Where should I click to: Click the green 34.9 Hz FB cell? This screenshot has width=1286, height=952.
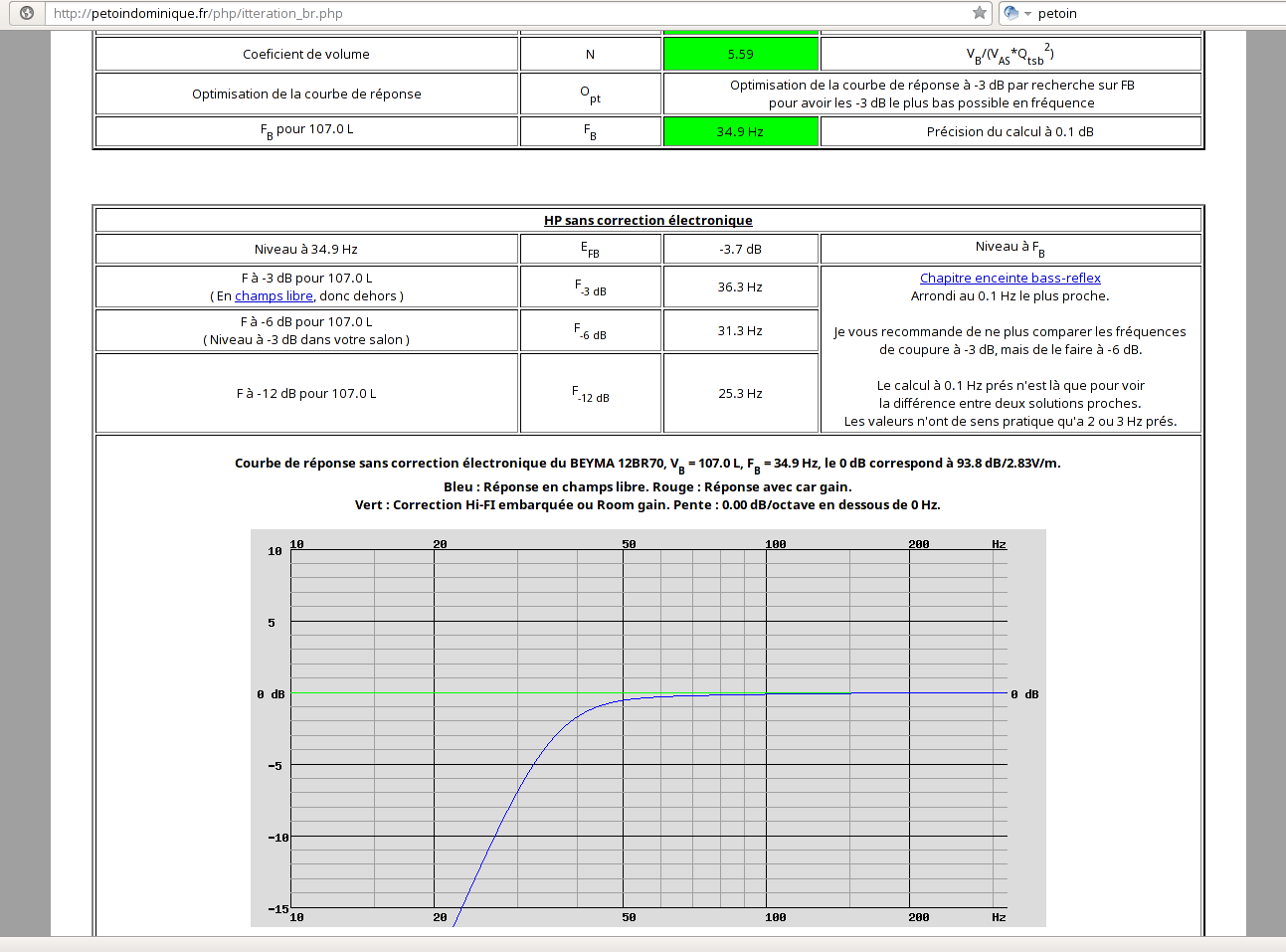coord(740,131)
